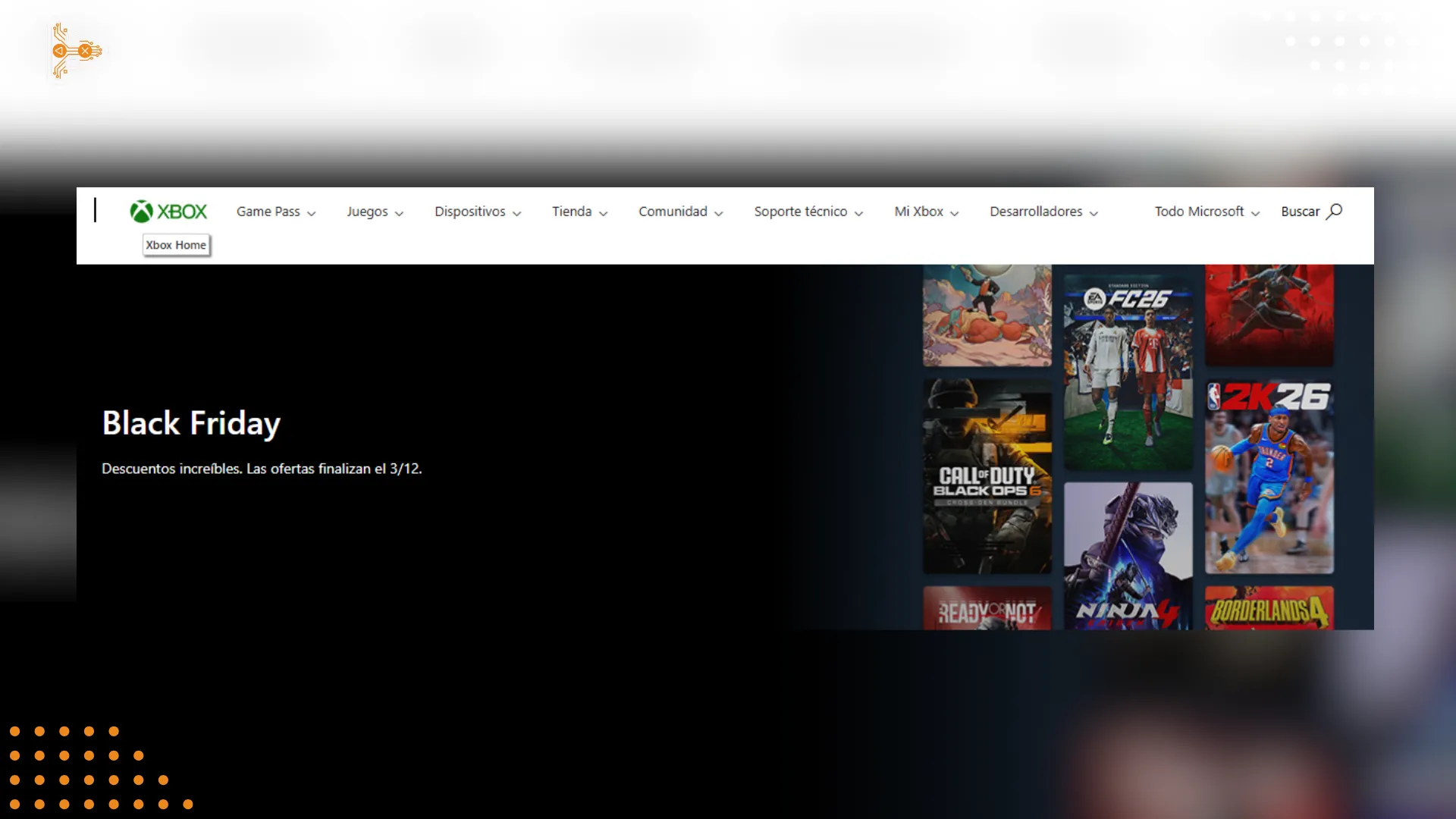Select the Ready or Not game cover

(x=987, y=608)
